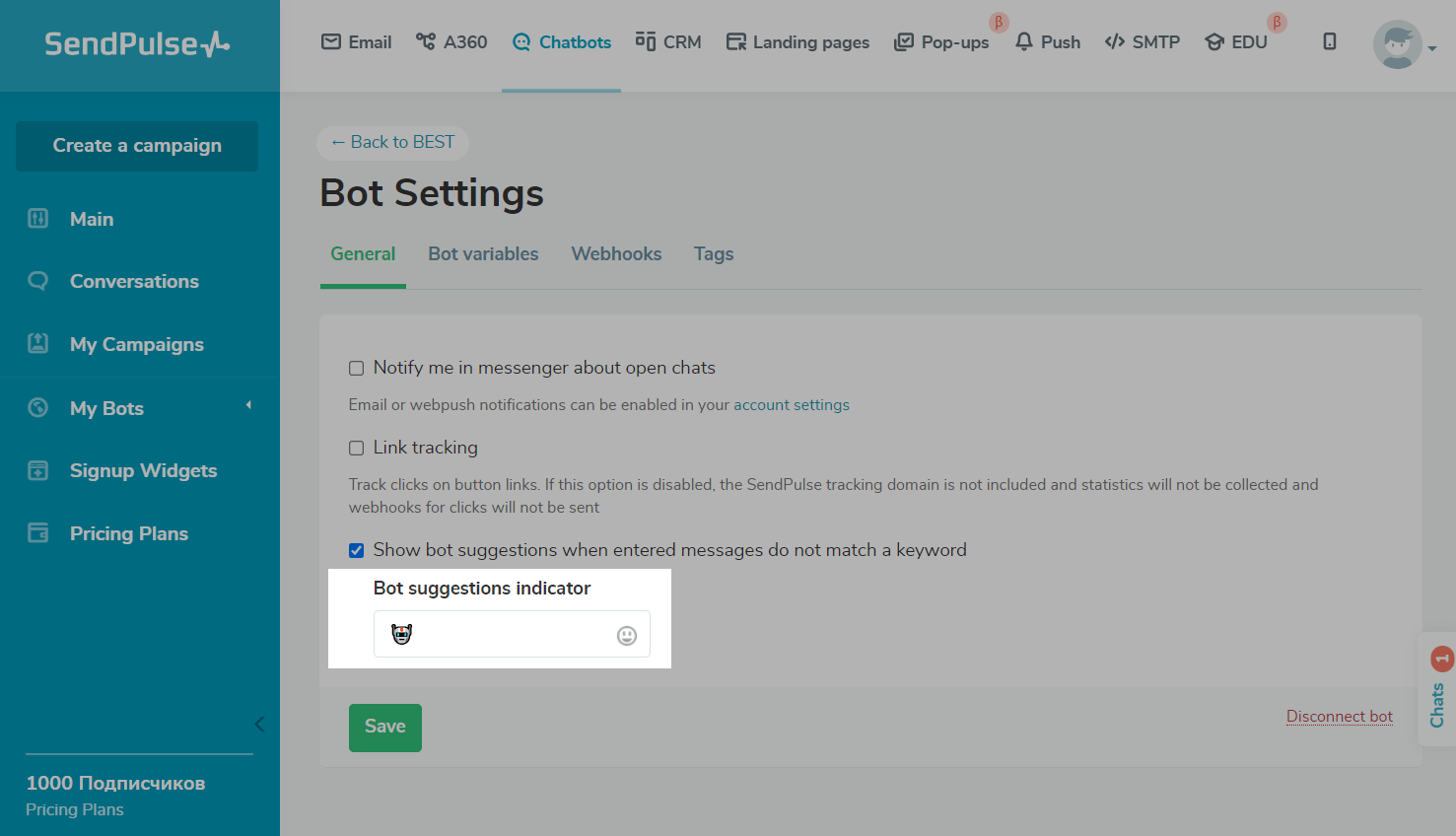
Task: Click the Disconnect bot link
Action: (1339, 717)
